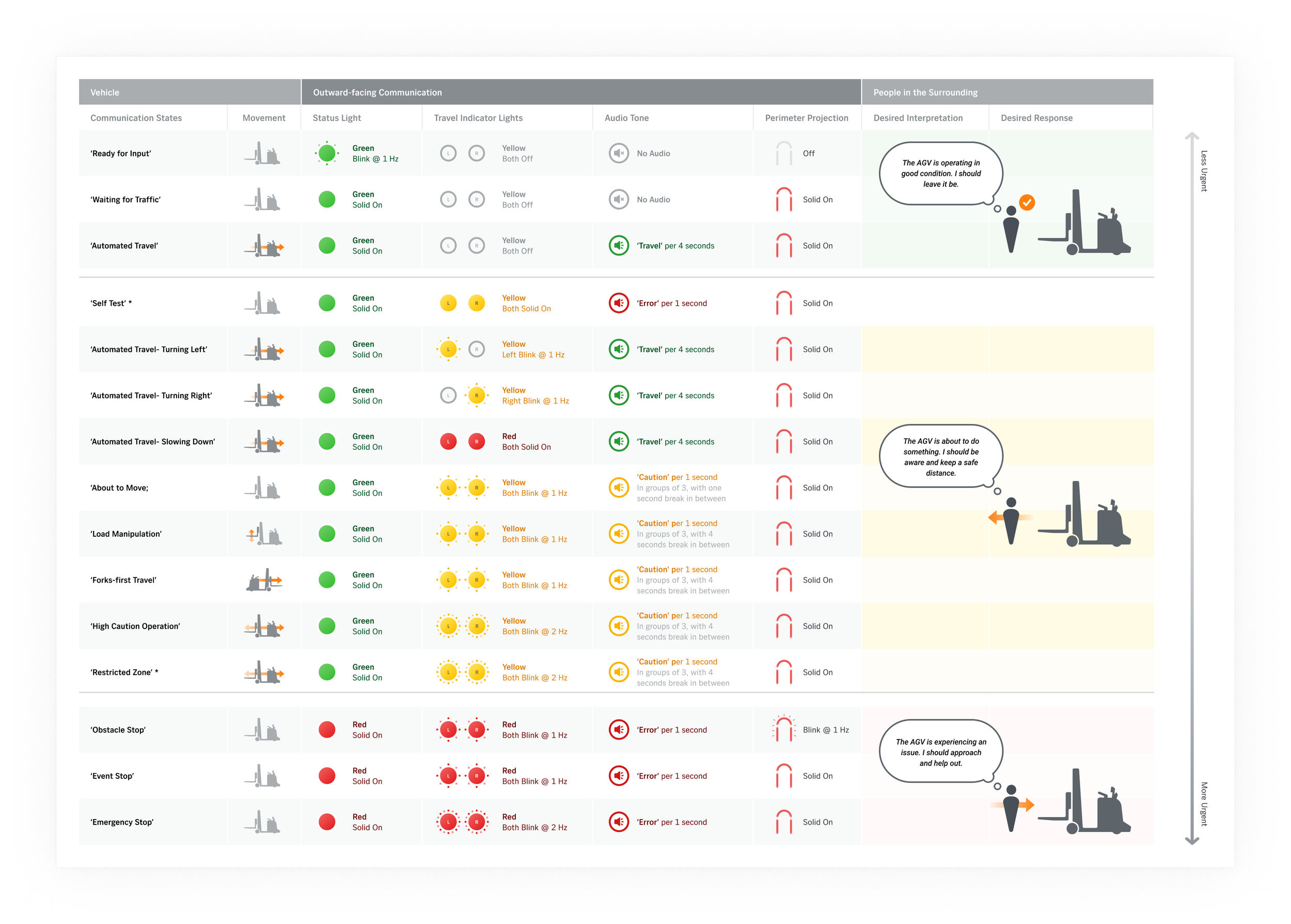The width and height of the screenshot is (1291, 924).
Task: Click the red 'Error' speaker icon in 'Self Test' row
Action: (x=618, y=303)
